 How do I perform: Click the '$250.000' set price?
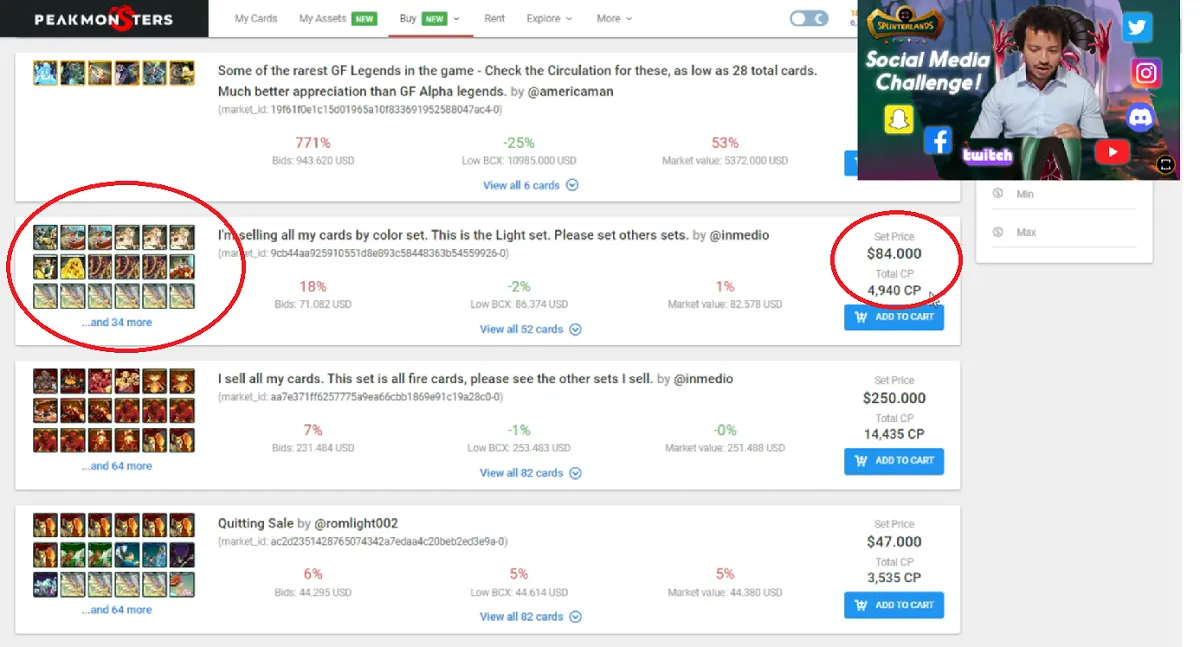tap(894, 398)
